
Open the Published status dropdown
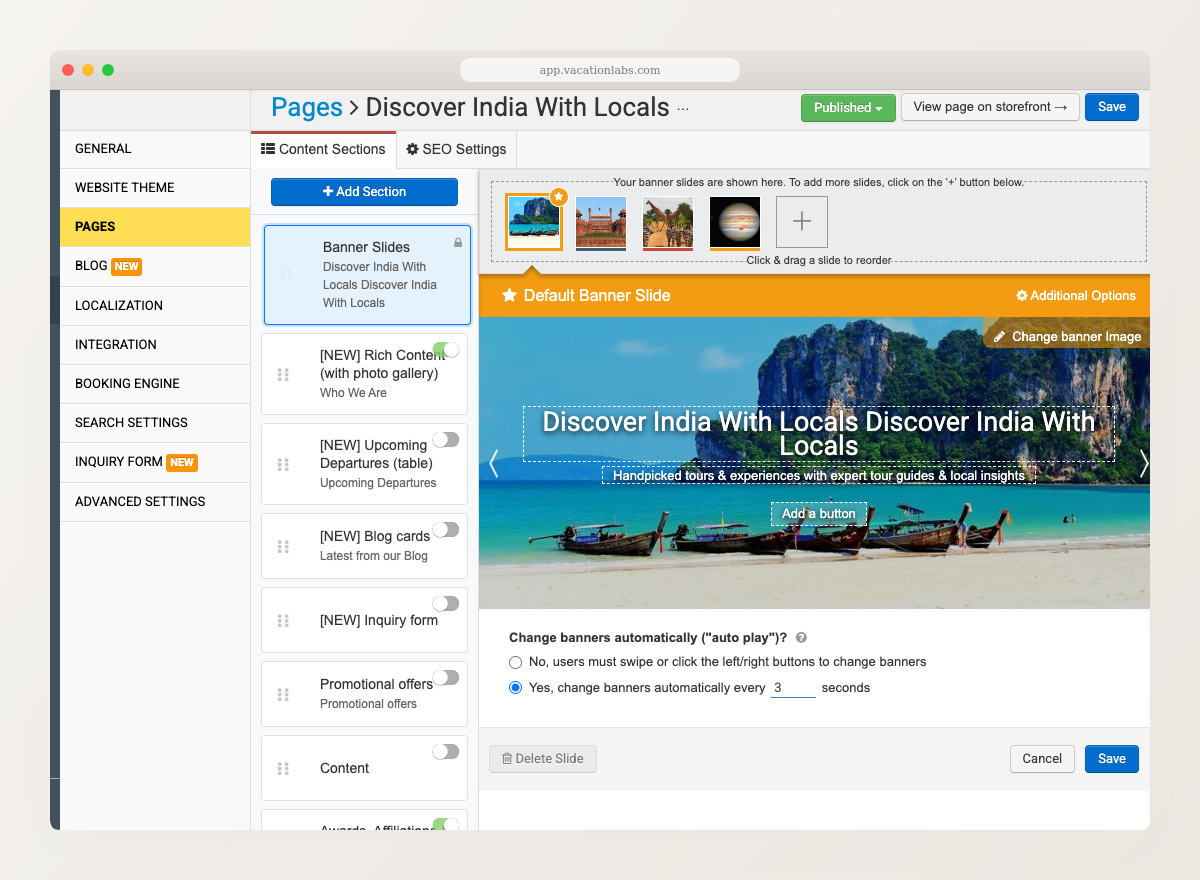point(848,107)
